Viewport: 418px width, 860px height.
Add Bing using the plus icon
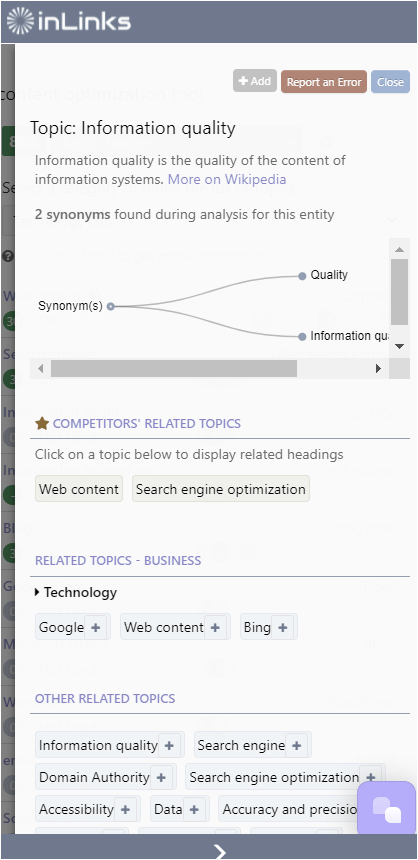coord(283,627)
